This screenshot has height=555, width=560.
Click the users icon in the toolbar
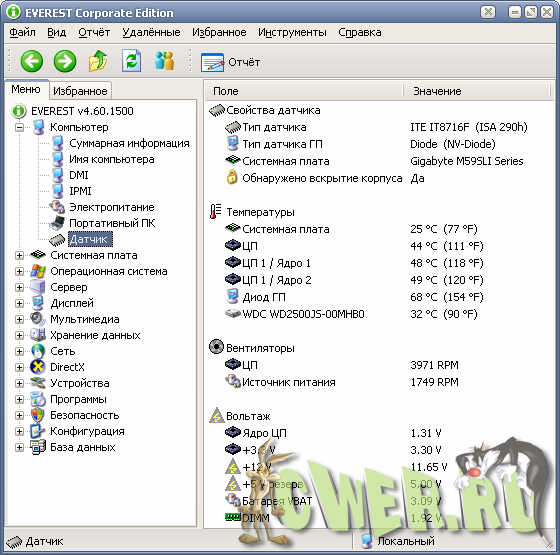pos(165,61)
